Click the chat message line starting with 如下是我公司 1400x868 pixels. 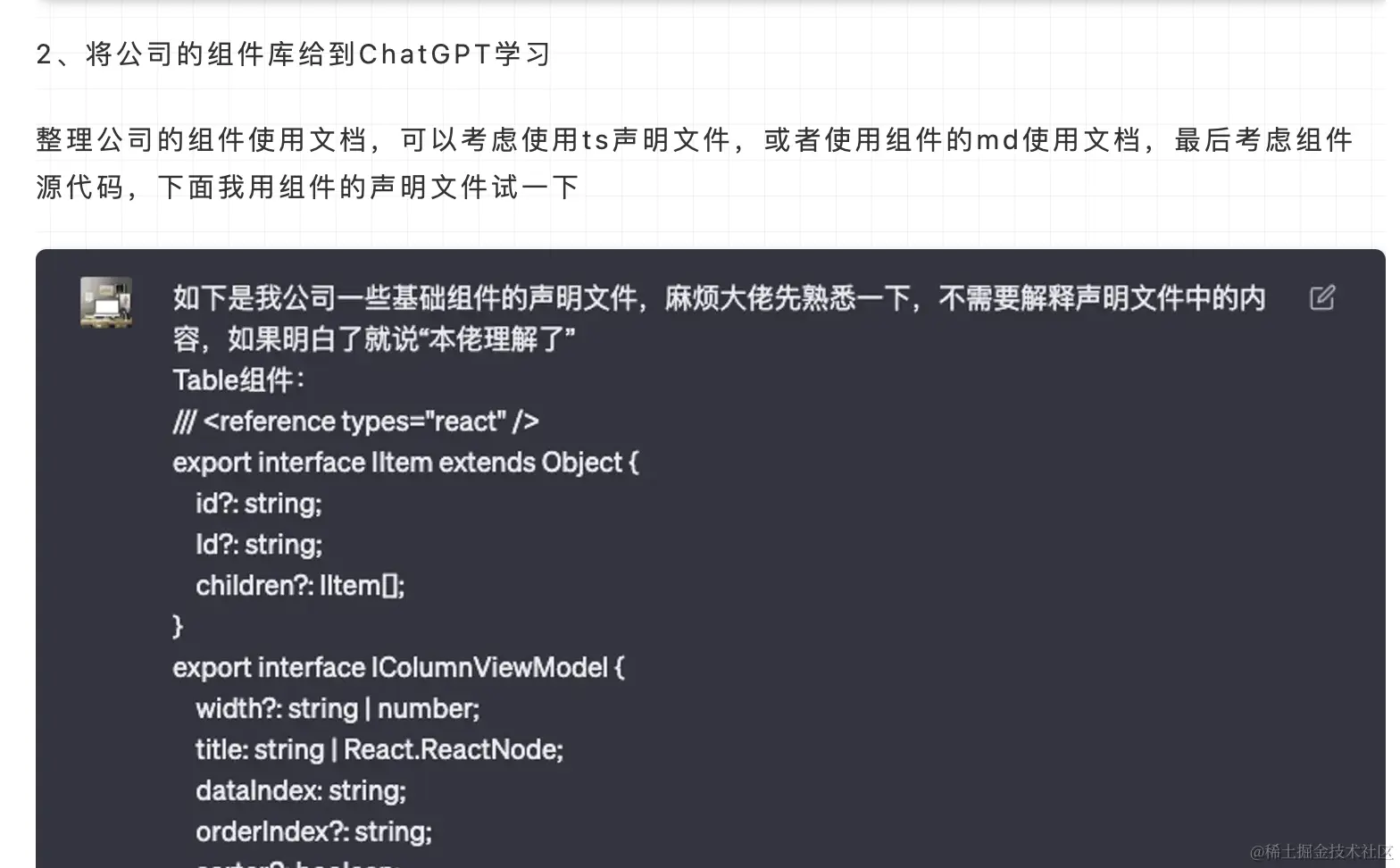[x=719, y=298]
